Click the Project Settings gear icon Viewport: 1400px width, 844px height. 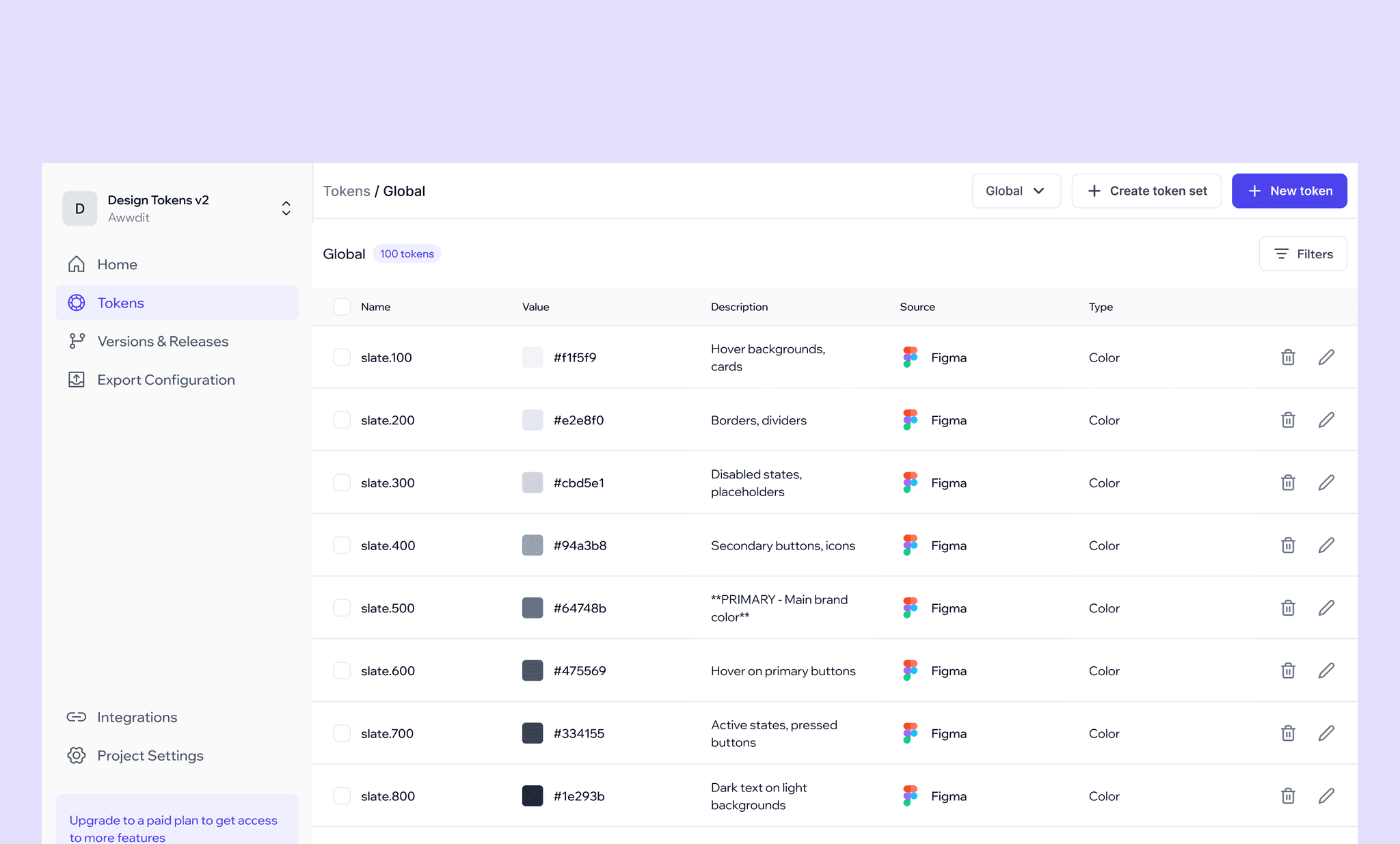click(77, 755)
